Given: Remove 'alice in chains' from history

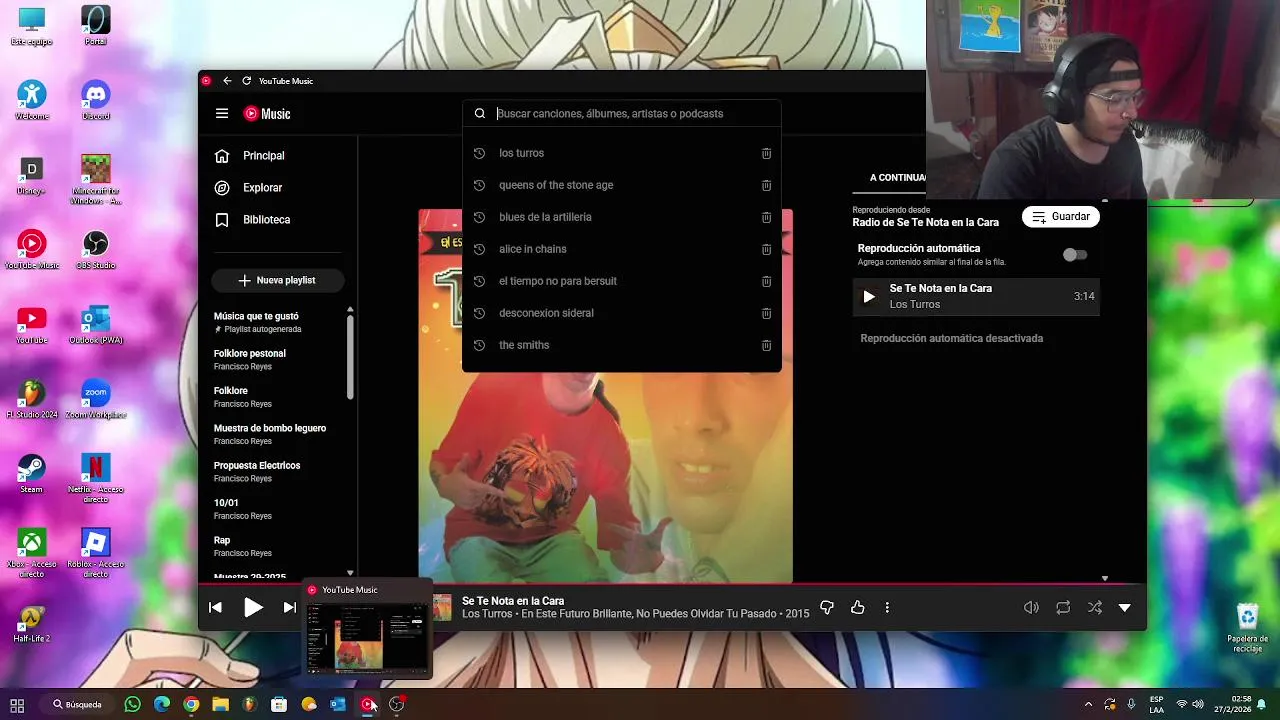Looking at the screenshot, I should tap(766, 249).
